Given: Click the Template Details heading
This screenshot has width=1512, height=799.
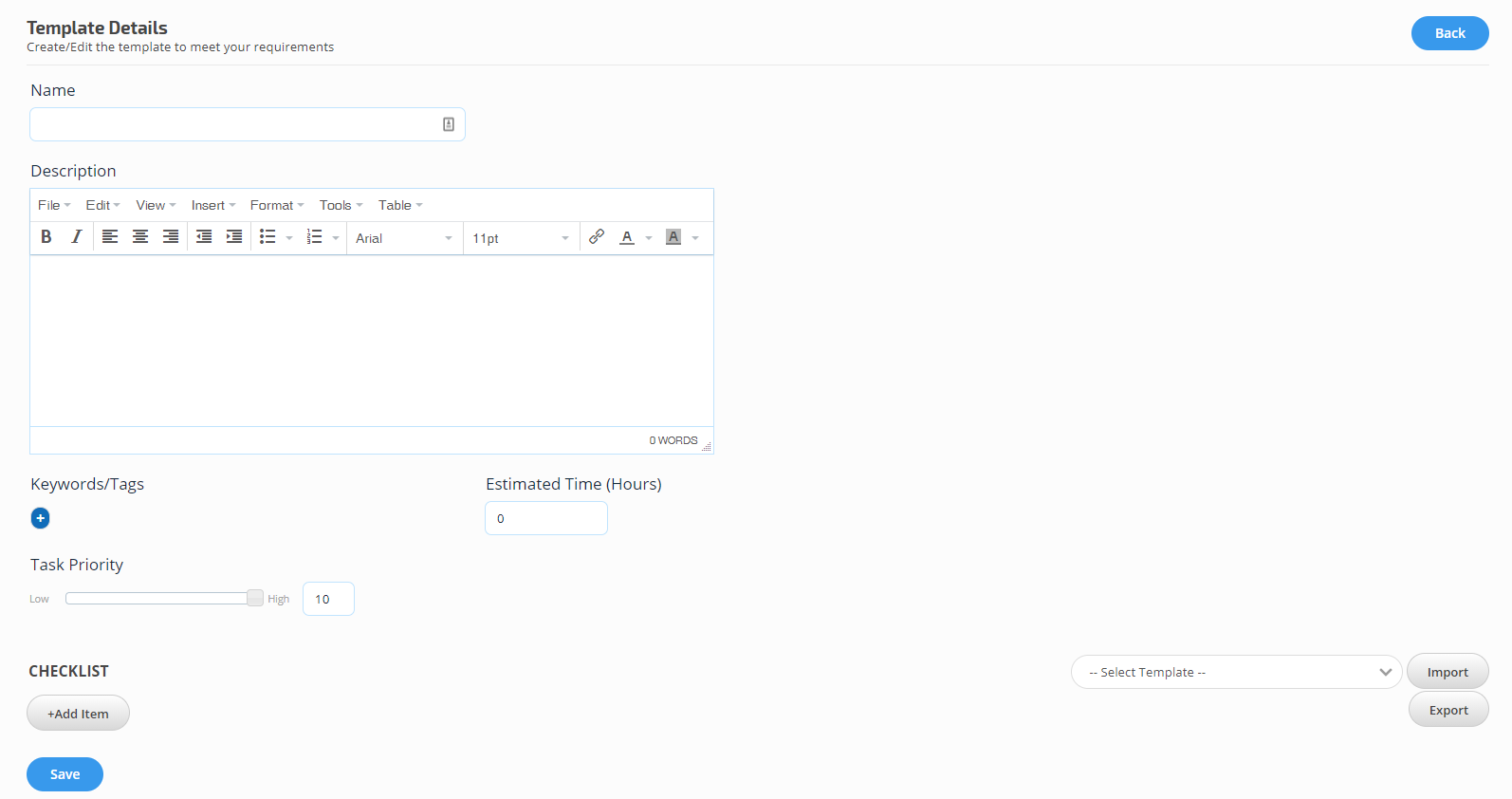Looking at the screenshot, I should 97,28.
